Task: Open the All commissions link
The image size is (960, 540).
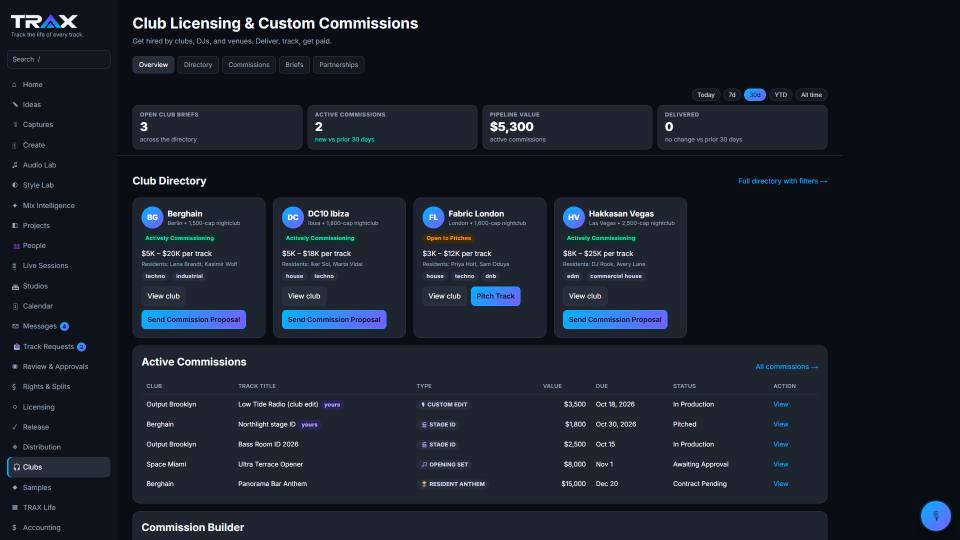Action: pyautogui.click(x=787, y=367)
